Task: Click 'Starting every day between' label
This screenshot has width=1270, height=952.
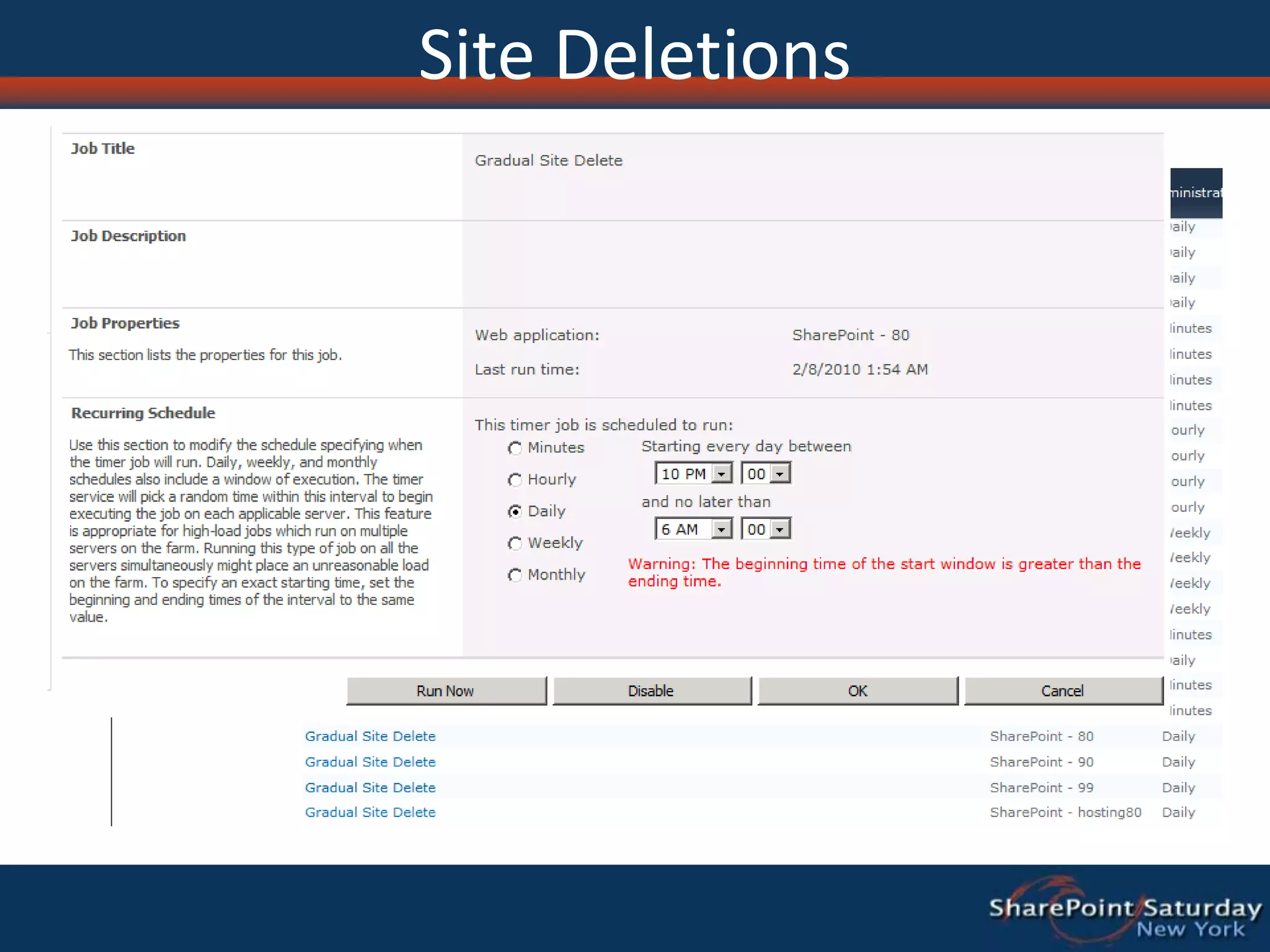Action: 746,446
